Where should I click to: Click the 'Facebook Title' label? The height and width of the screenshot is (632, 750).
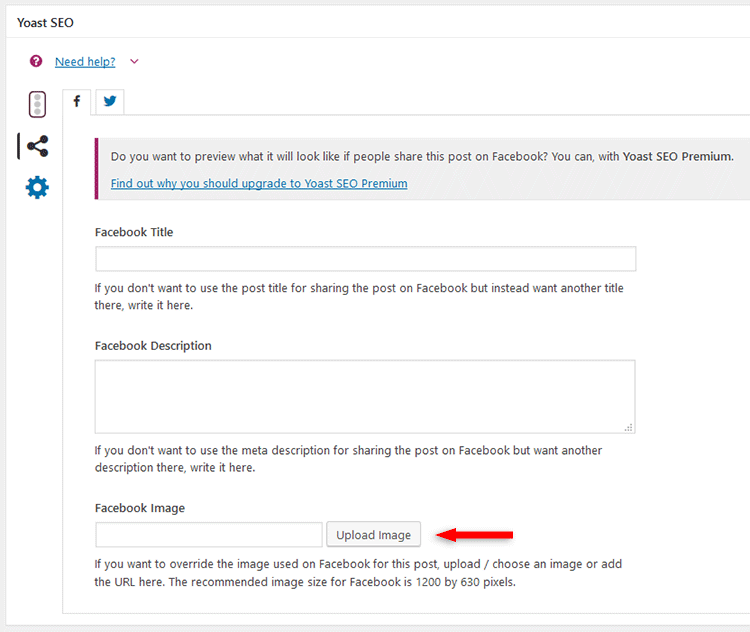point(134,232)
